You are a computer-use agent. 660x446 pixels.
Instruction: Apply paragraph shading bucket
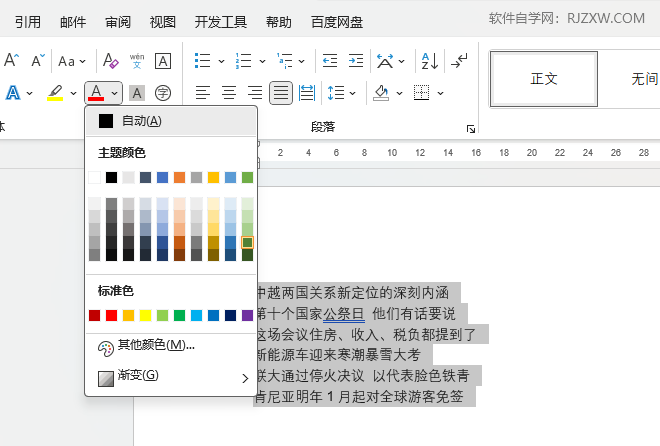click(x=381, y=93)
